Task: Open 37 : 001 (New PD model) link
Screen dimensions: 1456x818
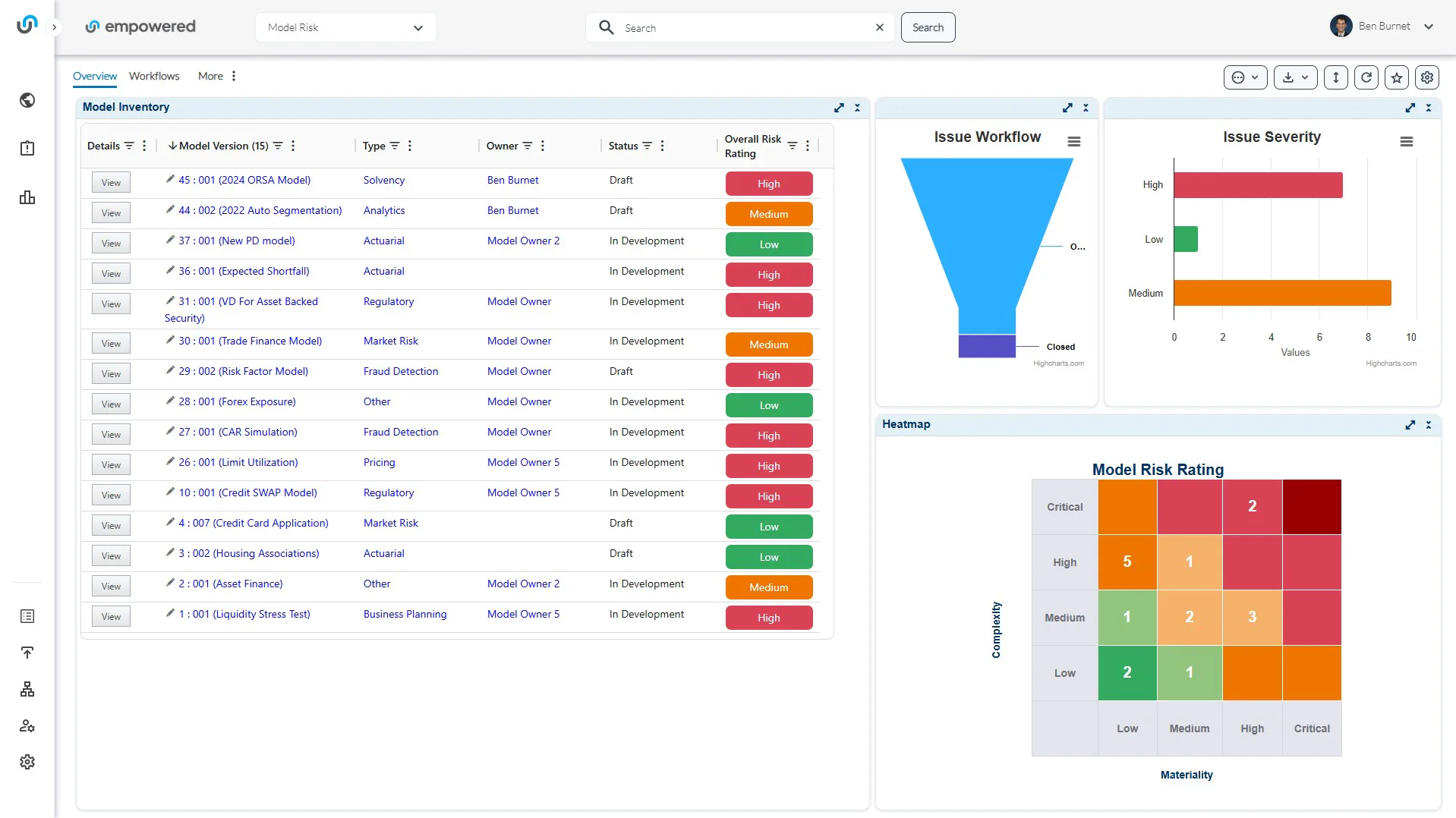Action: point(237,241)
